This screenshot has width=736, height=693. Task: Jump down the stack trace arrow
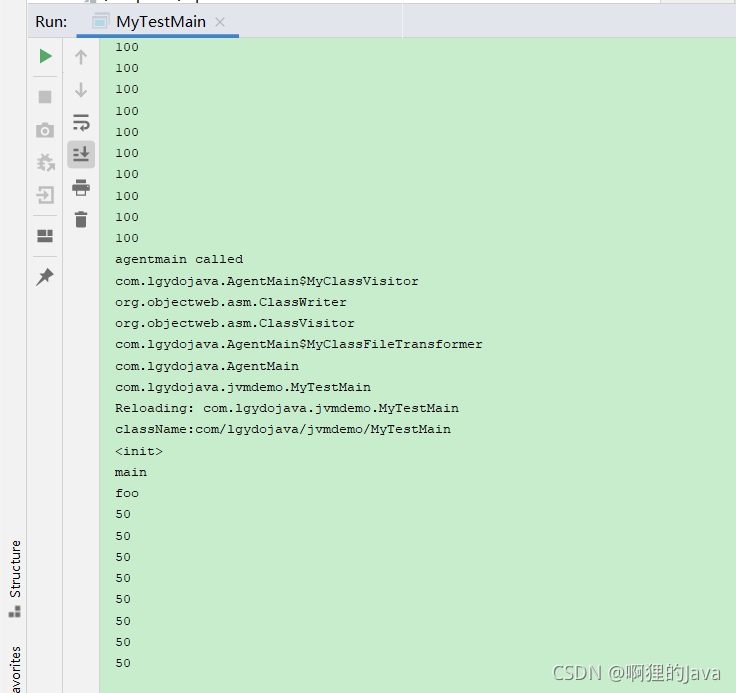[81, 90]
